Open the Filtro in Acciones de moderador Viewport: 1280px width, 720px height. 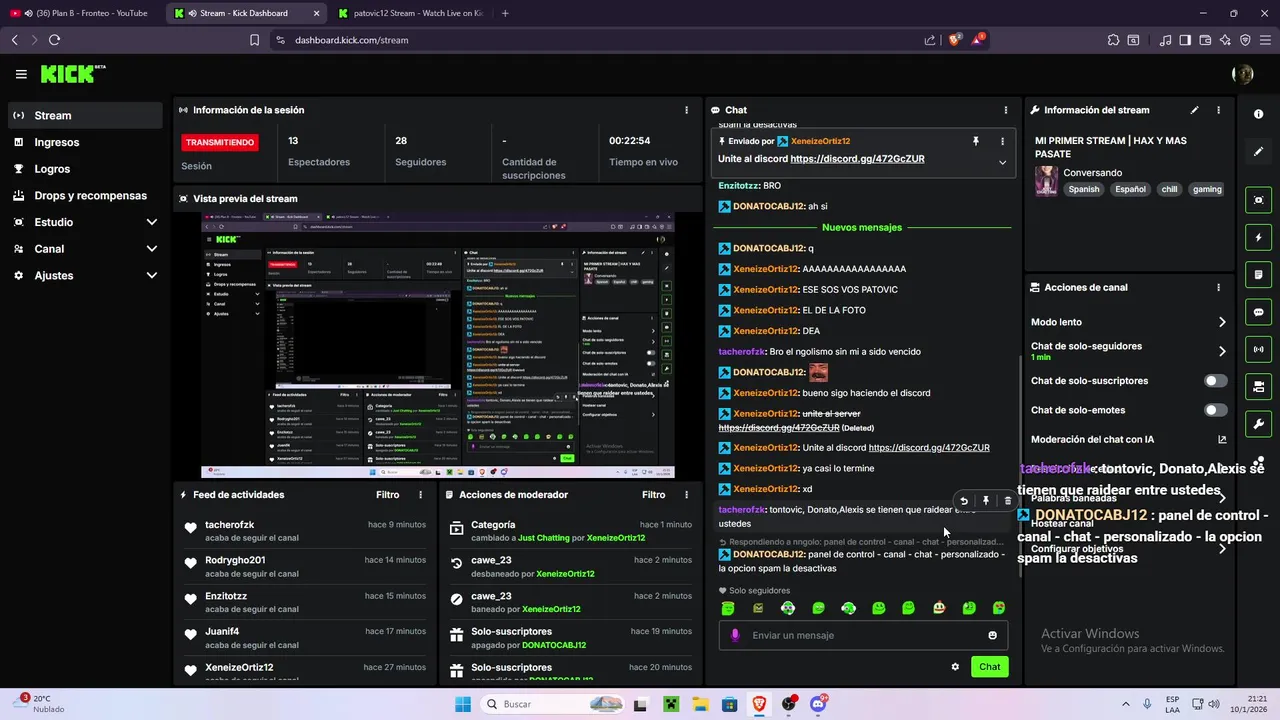coord(653,495)
